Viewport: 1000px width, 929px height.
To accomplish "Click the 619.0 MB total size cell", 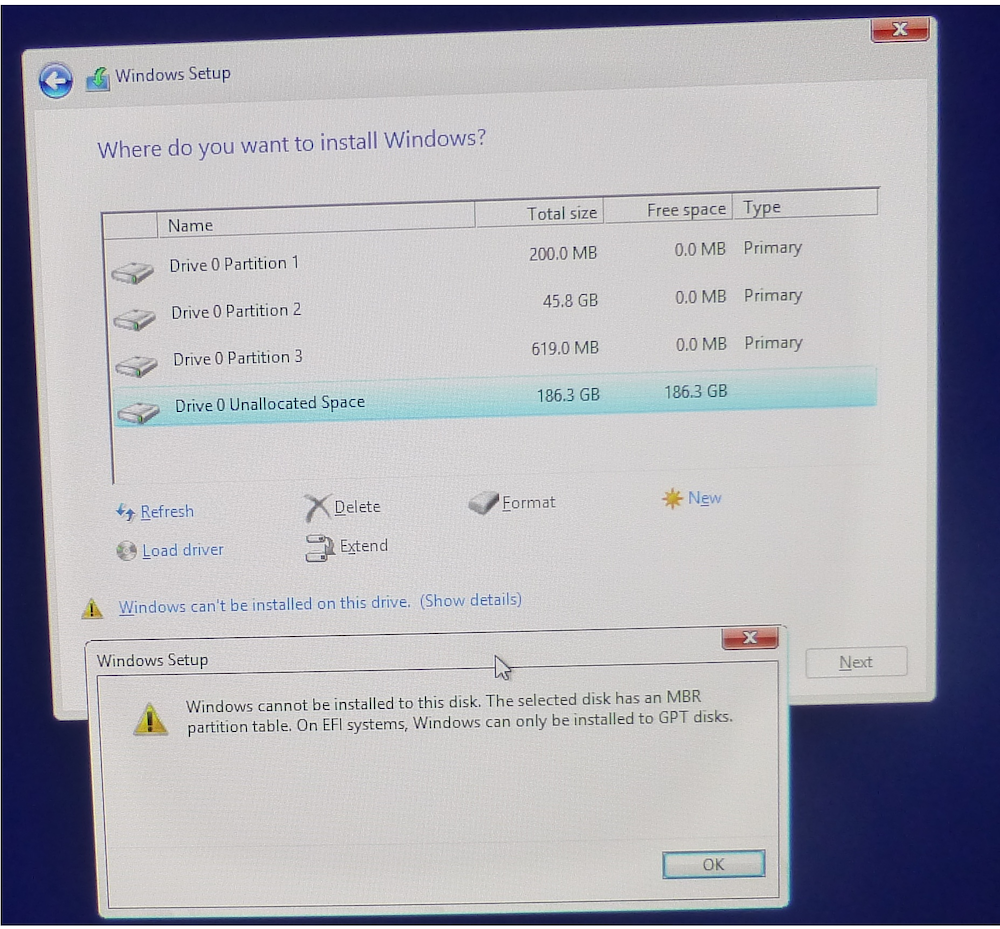I will pos(565,348).
